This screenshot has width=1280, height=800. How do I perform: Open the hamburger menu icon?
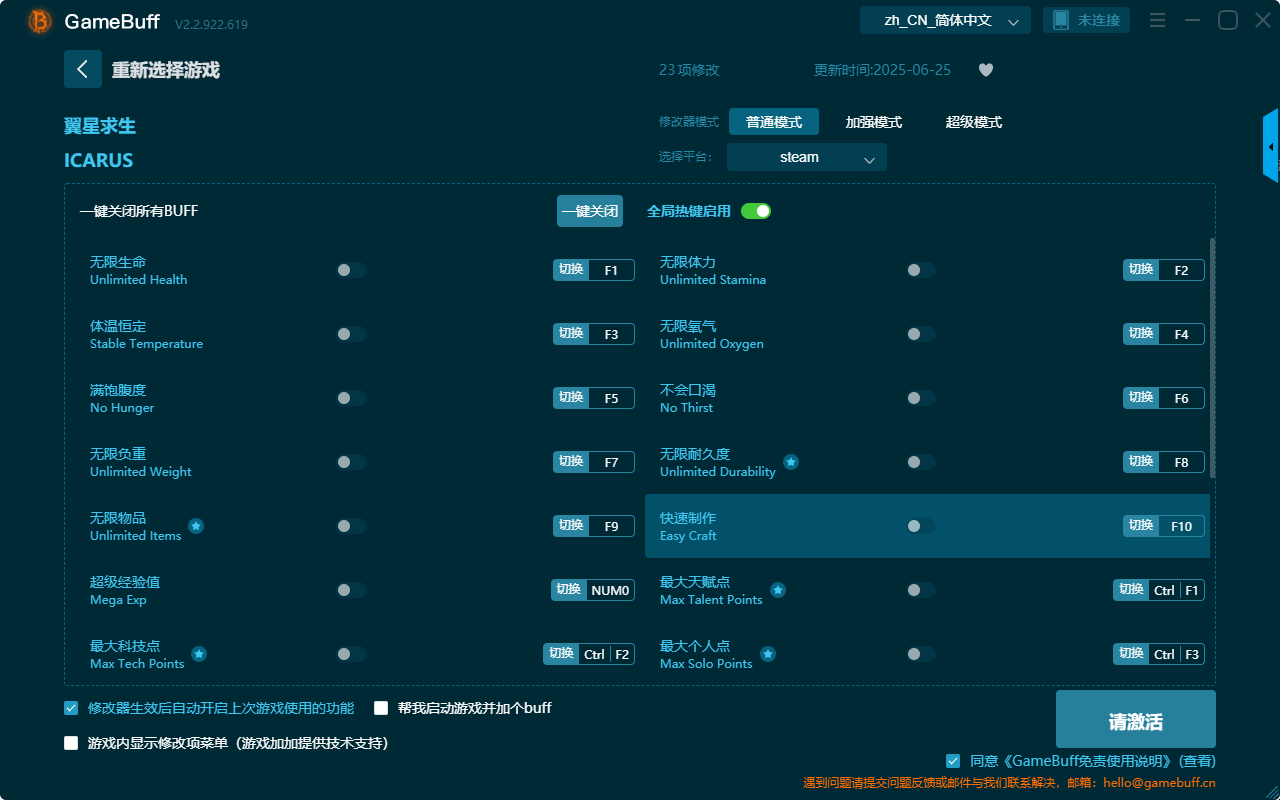1157,19
